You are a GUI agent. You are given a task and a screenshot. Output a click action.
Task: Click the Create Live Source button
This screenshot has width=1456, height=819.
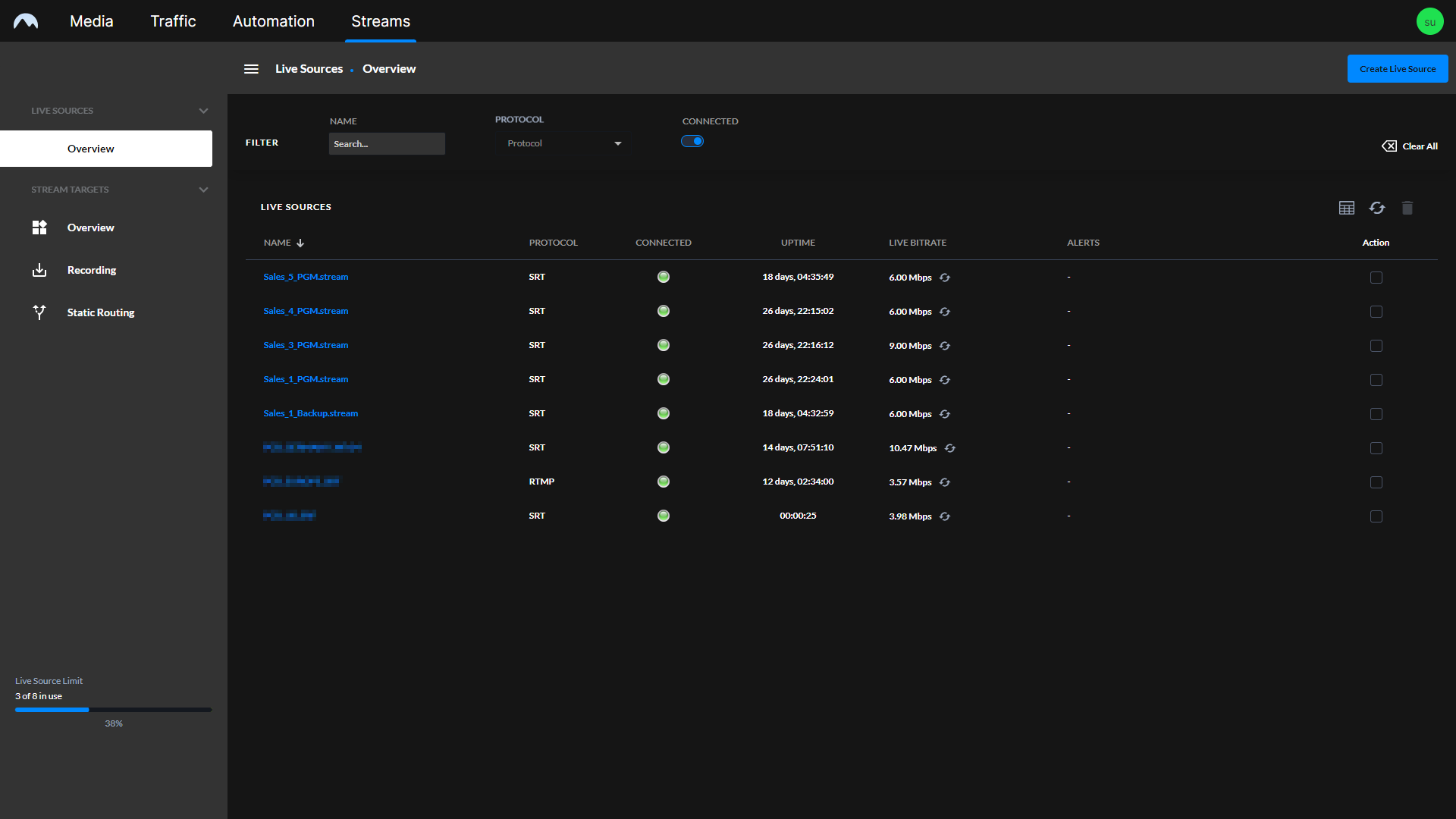[x=1398, y=68]
